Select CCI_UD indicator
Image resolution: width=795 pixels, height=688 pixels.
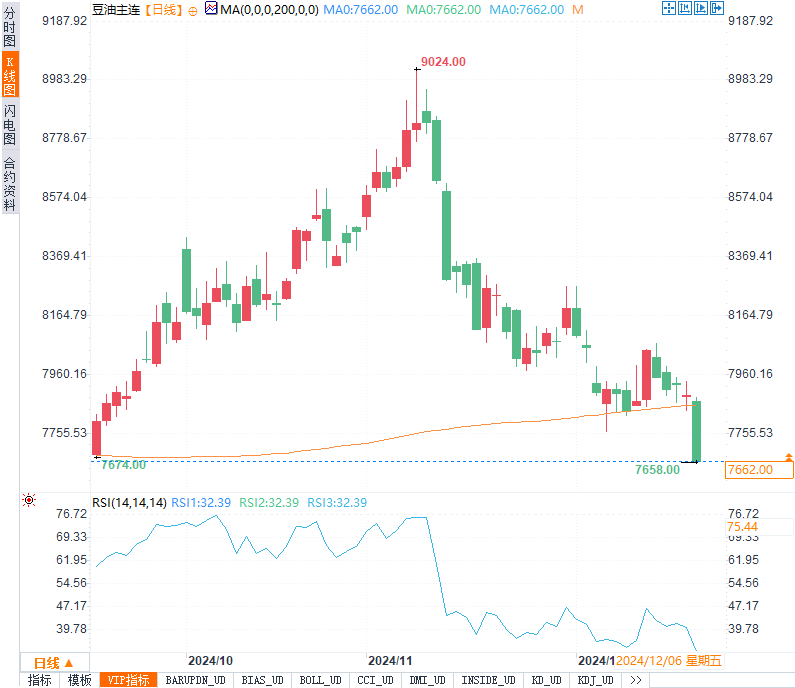(x=375, y=680)
